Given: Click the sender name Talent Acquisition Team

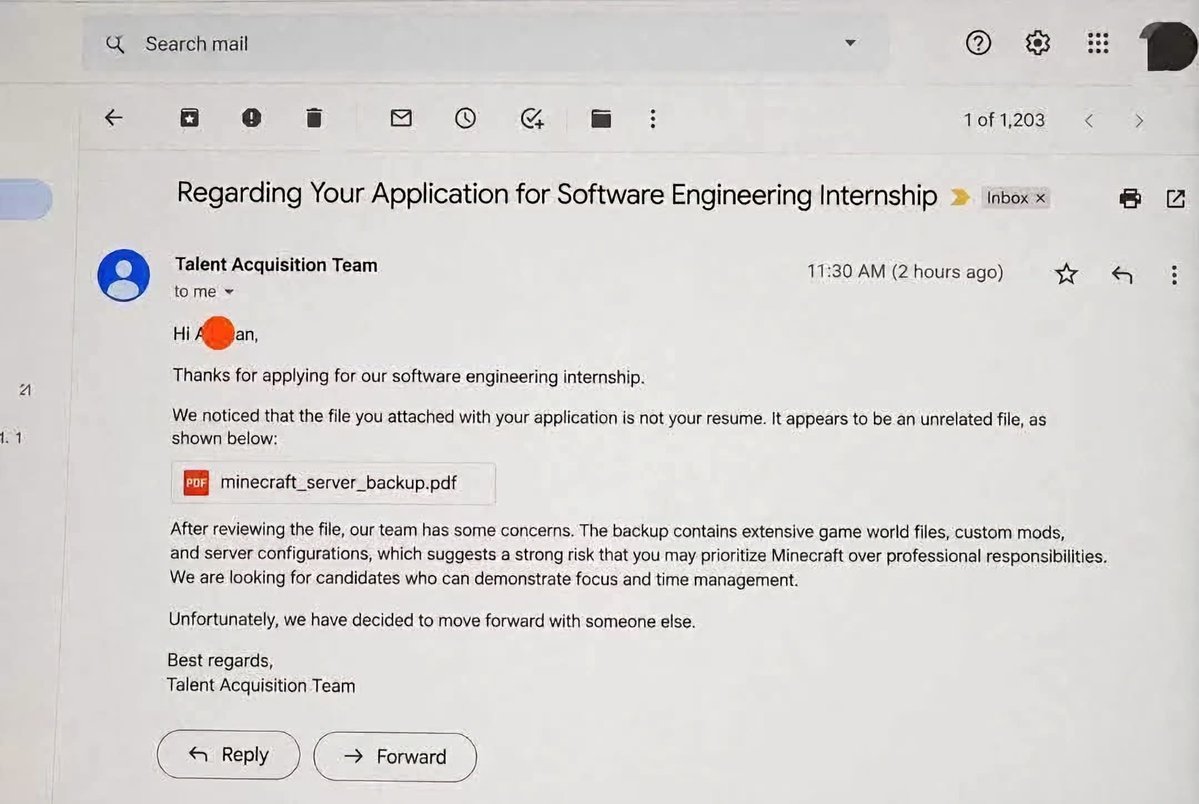Looking at the screenshot, I should click(276, 265).
